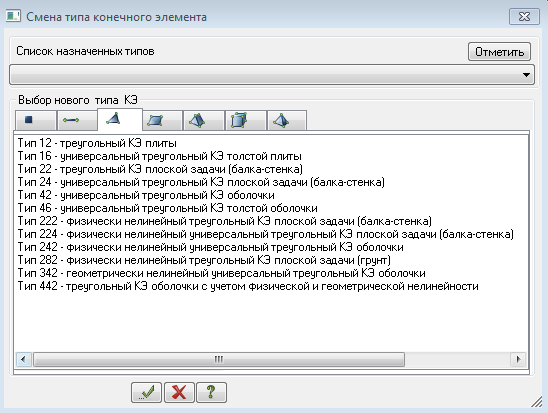This screenshot has width=548, height=413.
Task: Click the horizontal scrollbar right arrow
Action: 518,359
